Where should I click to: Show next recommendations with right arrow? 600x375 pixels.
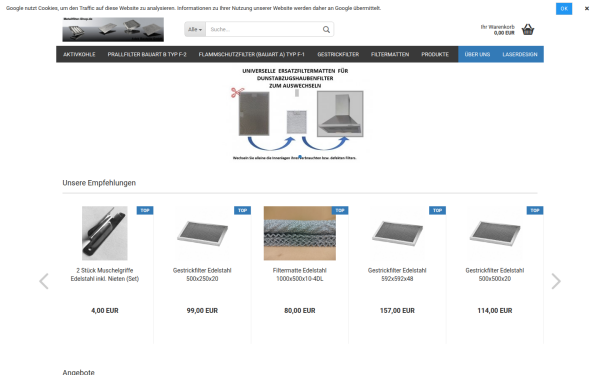(556, 281)
